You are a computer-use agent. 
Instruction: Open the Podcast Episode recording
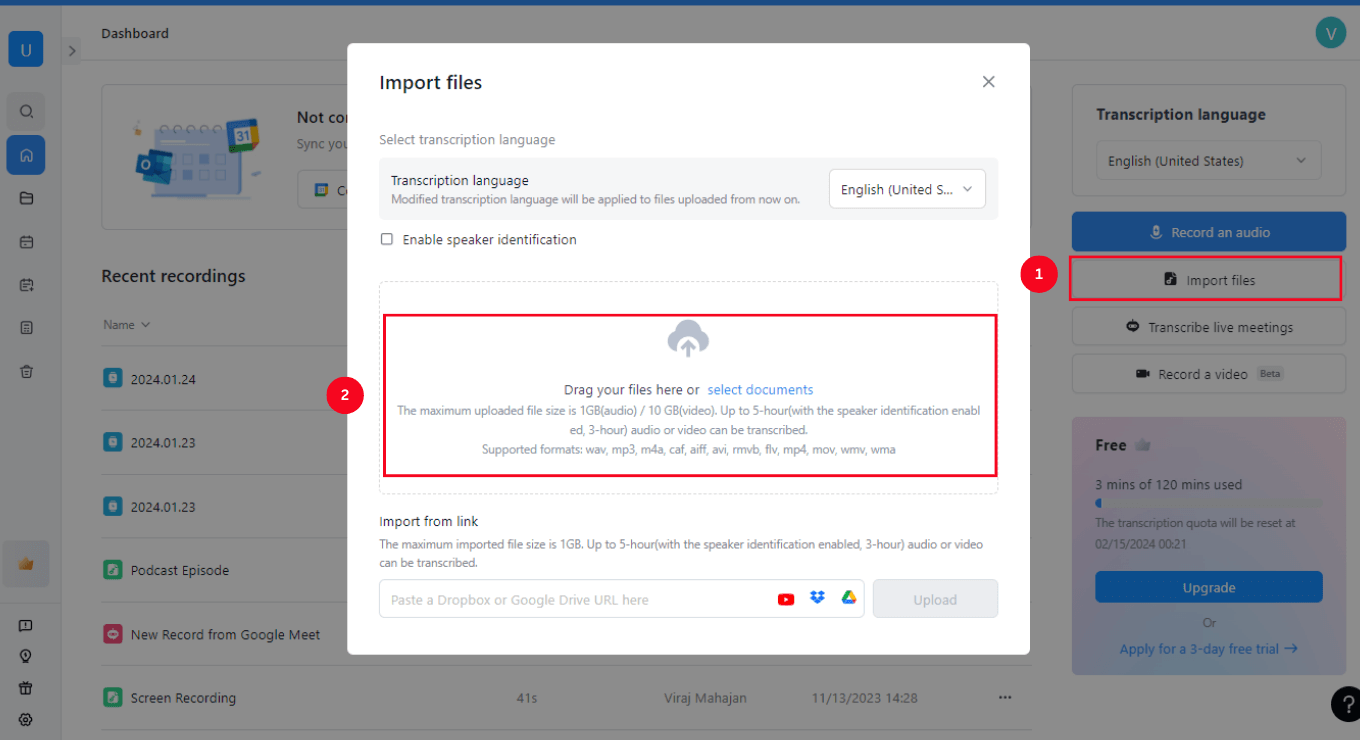pyautogui.click(x=180, y=570)
